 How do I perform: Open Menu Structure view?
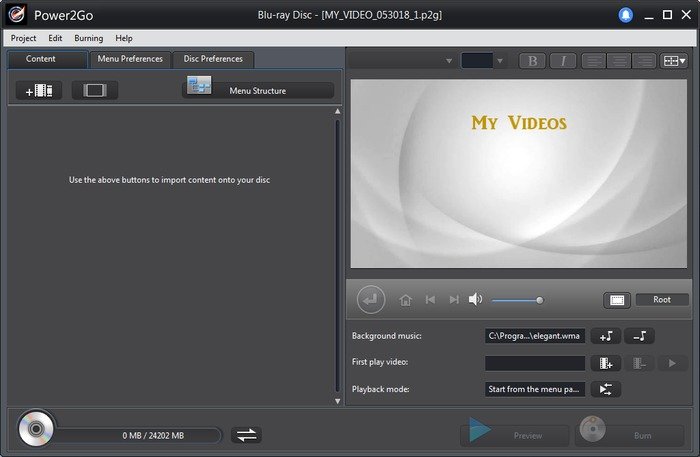click(x=258, y=90)
